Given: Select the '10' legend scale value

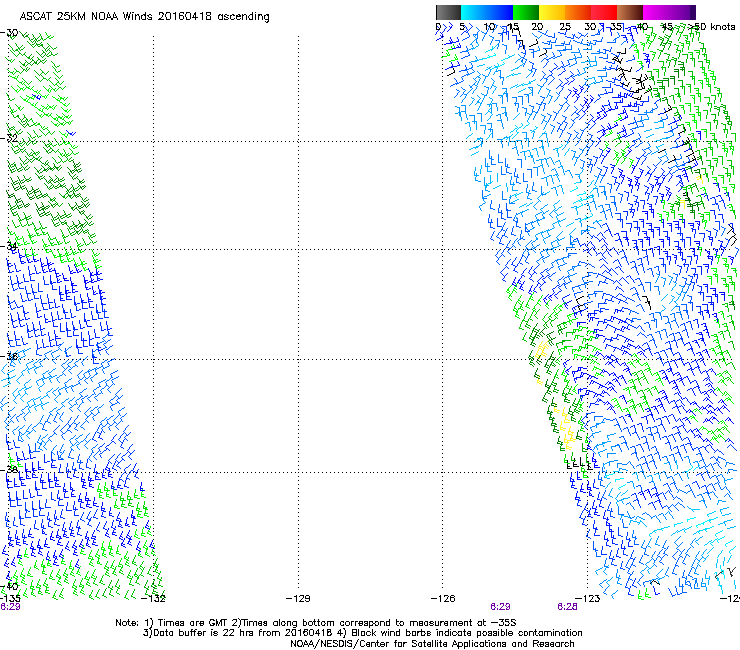Looking at the screenshot, I should click(x=489, y=27).
